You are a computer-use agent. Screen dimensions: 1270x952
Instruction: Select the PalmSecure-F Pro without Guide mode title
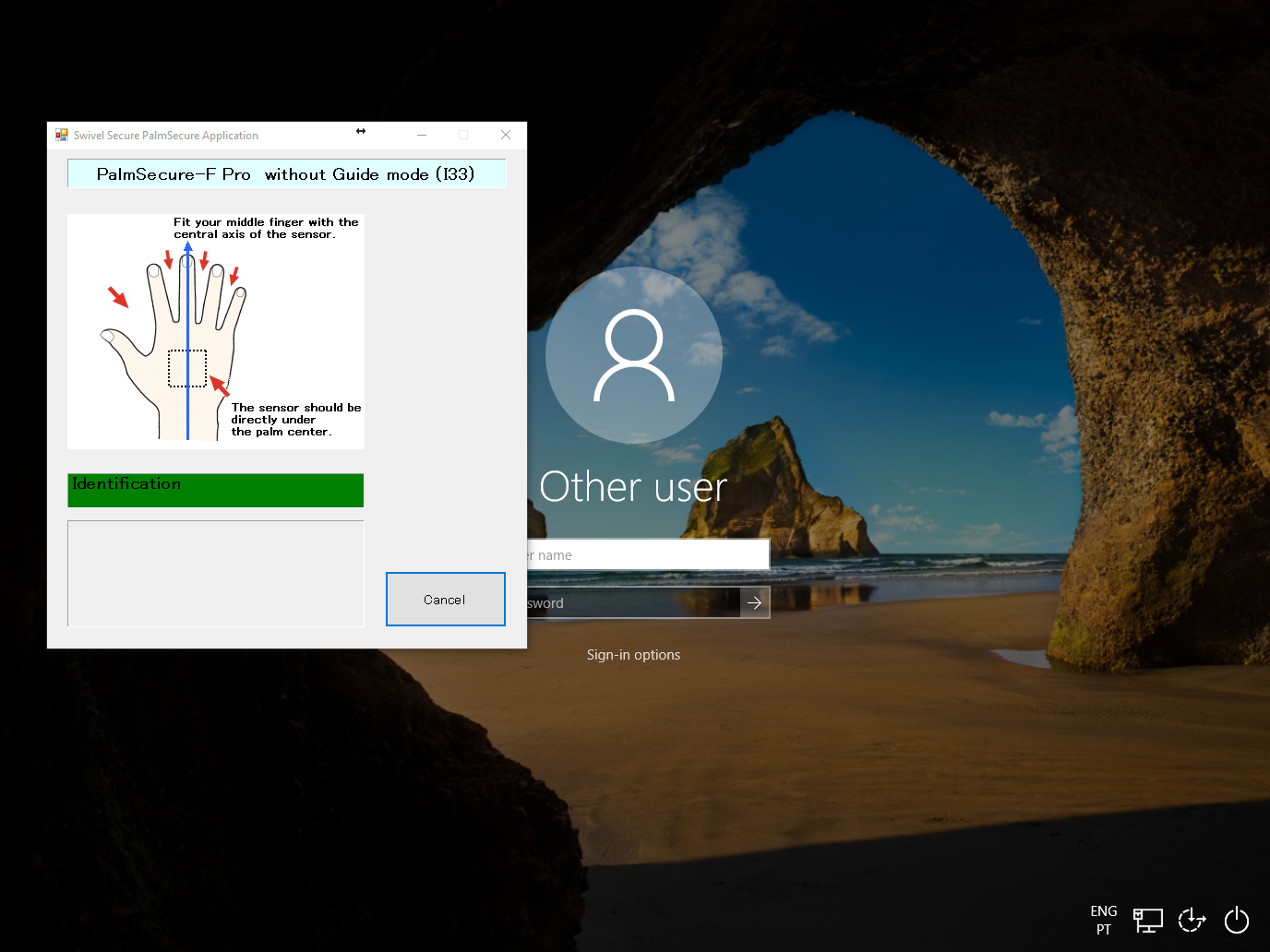286,173
